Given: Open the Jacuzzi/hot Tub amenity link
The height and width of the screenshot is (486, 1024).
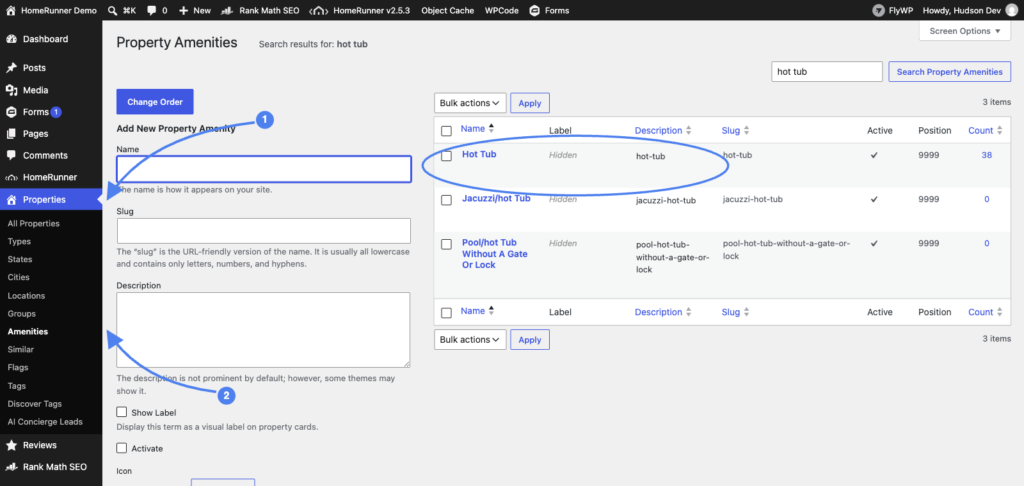Looking at the screenshot, I should point(496,198).
